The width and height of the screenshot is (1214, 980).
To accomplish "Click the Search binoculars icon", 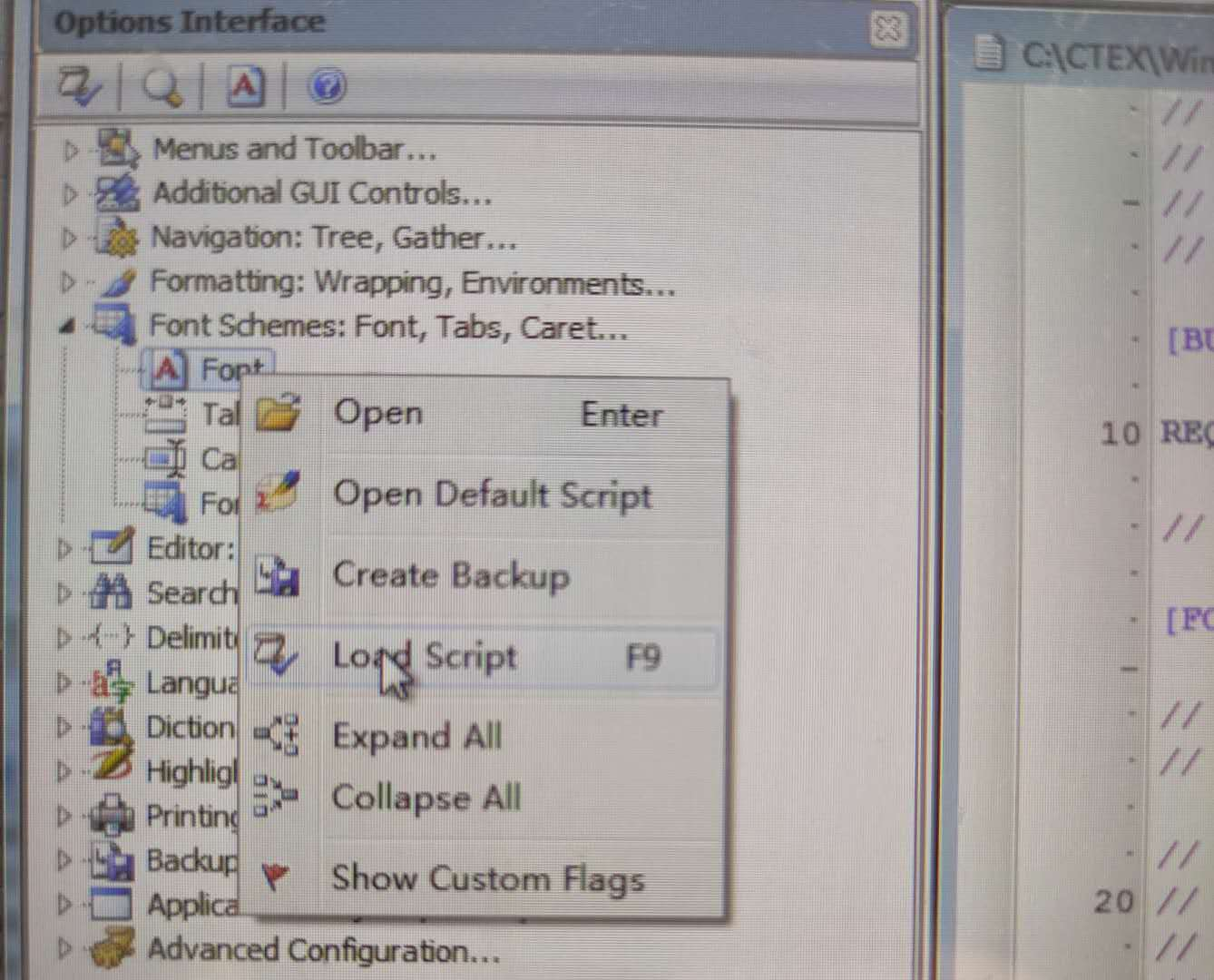I will tap(112, 593).
